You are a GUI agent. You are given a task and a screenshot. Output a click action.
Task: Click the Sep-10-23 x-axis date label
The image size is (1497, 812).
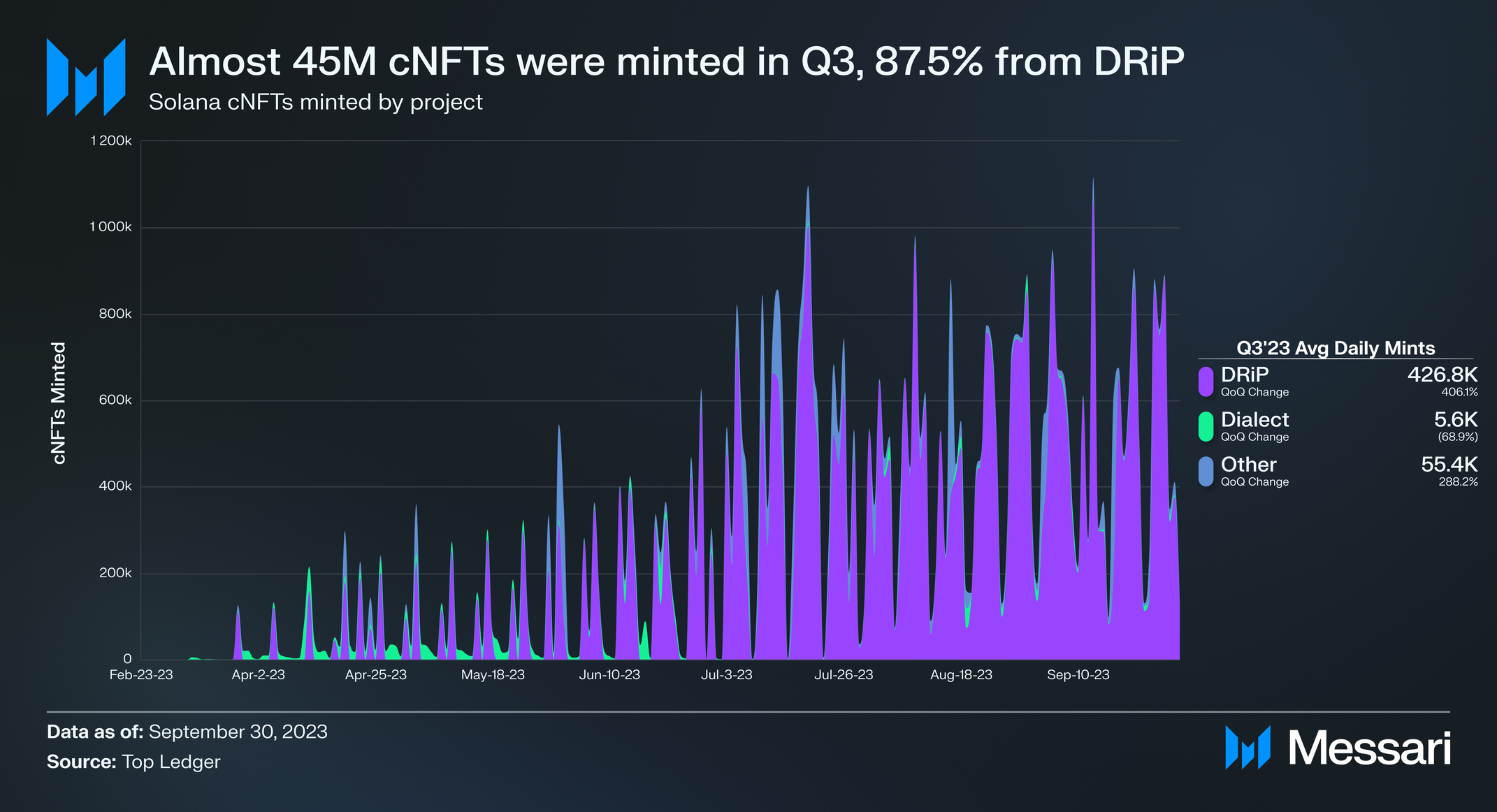1078,675
